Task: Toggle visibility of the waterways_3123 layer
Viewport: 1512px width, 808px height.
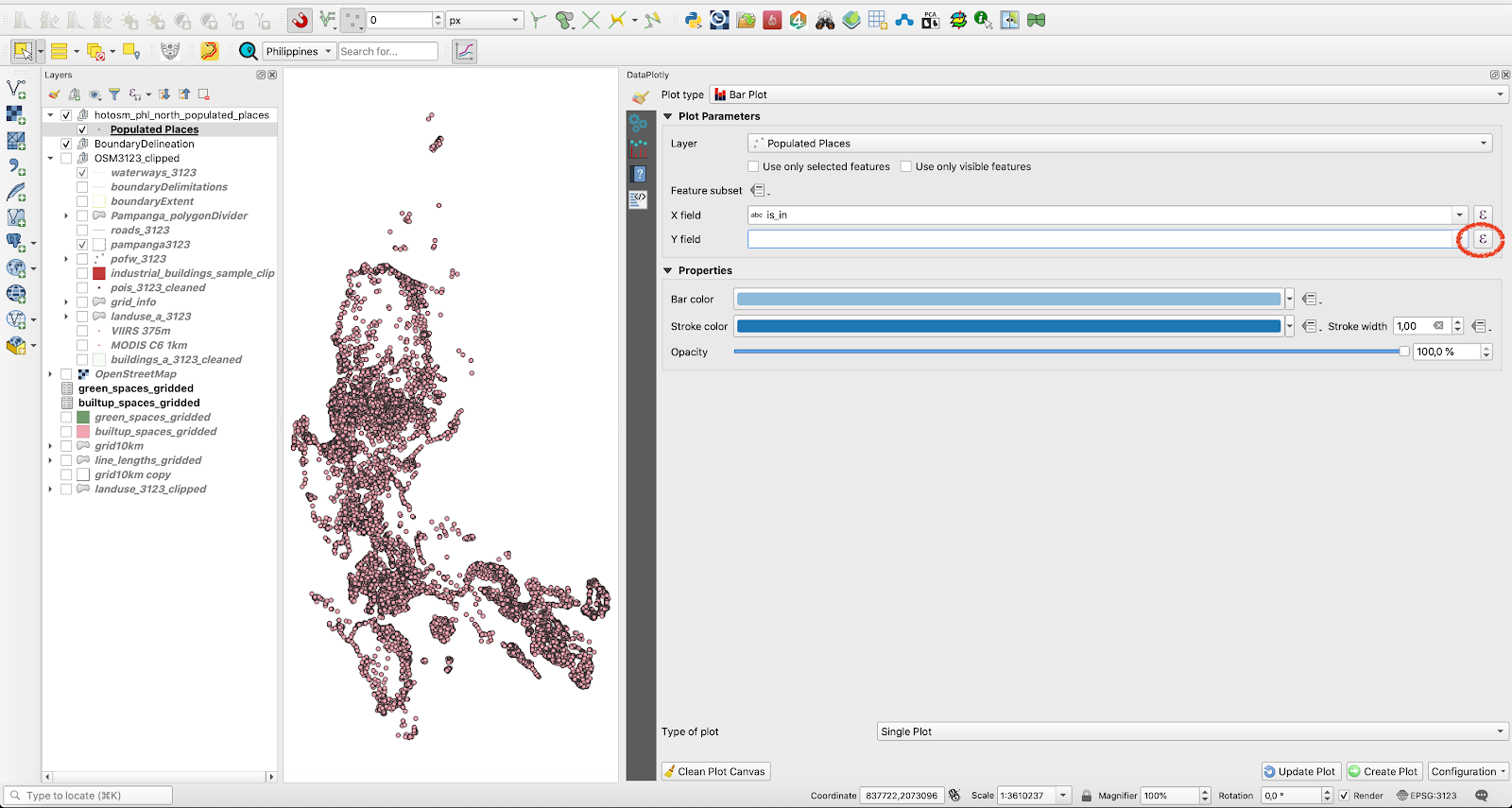Action: click(82, 173)
